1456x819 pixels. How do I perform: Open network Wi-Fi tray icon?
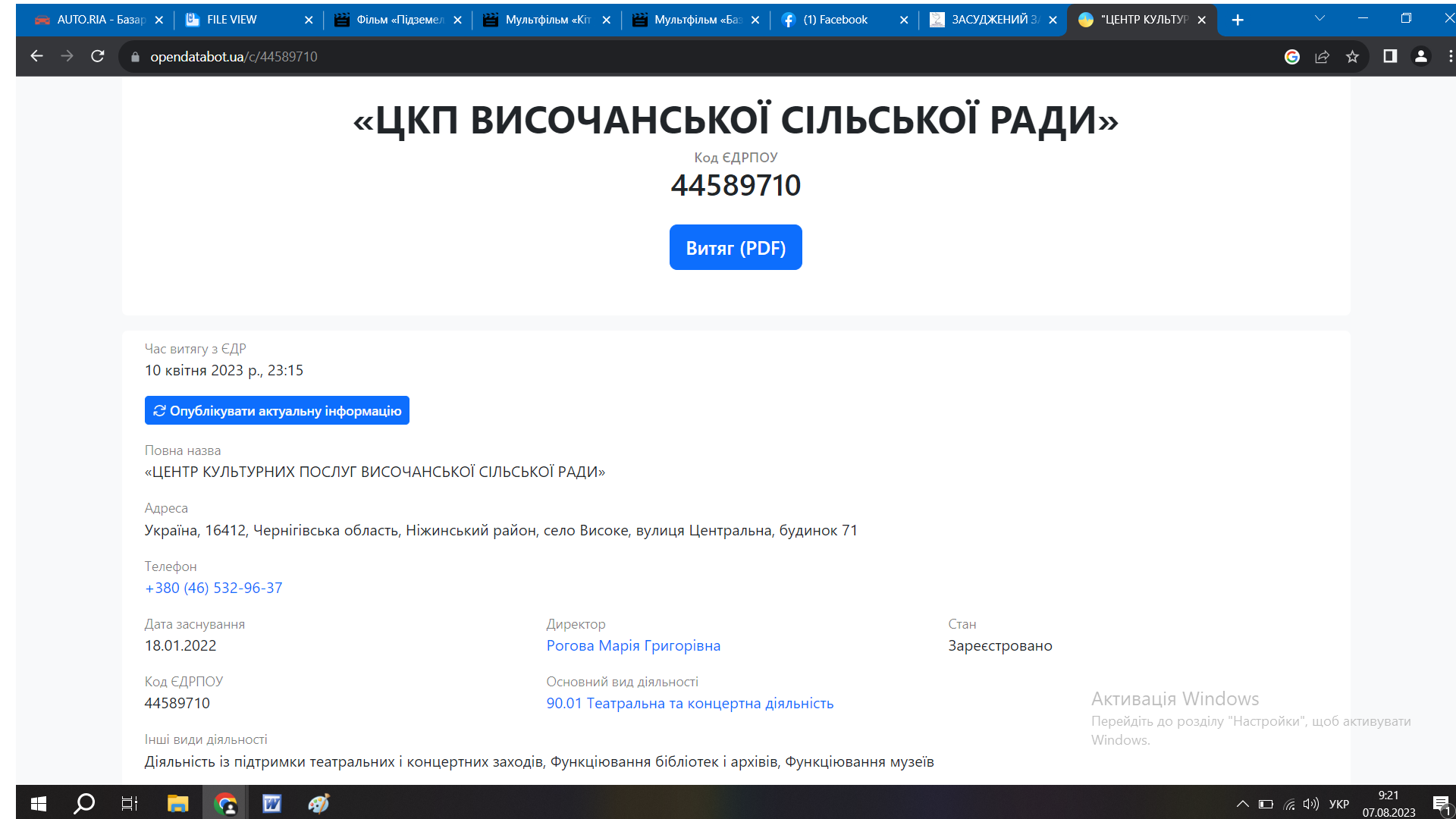pos(1289,804)
